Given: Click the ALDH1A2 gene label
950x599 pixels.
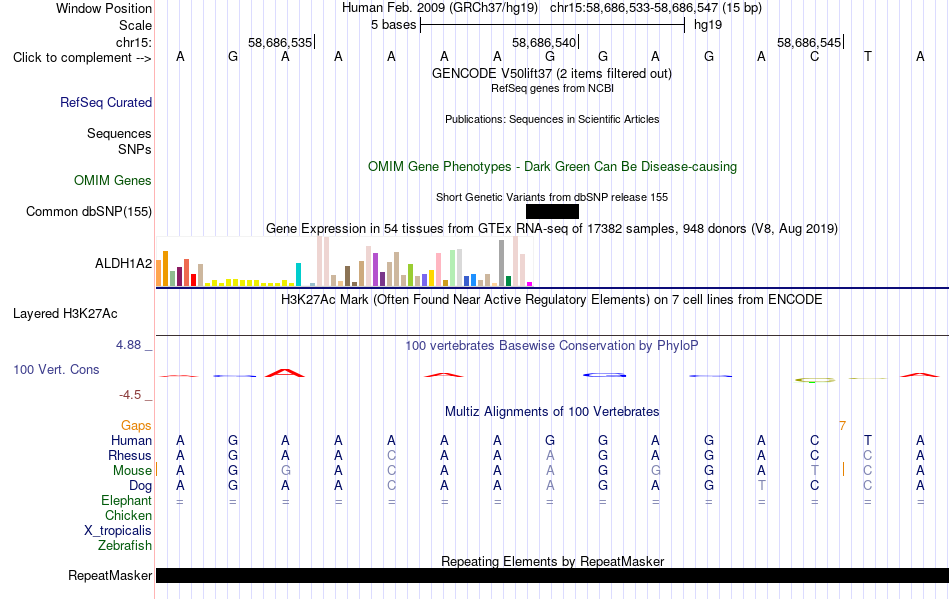Looking at the screenshot, I should (x=124, y=263).
